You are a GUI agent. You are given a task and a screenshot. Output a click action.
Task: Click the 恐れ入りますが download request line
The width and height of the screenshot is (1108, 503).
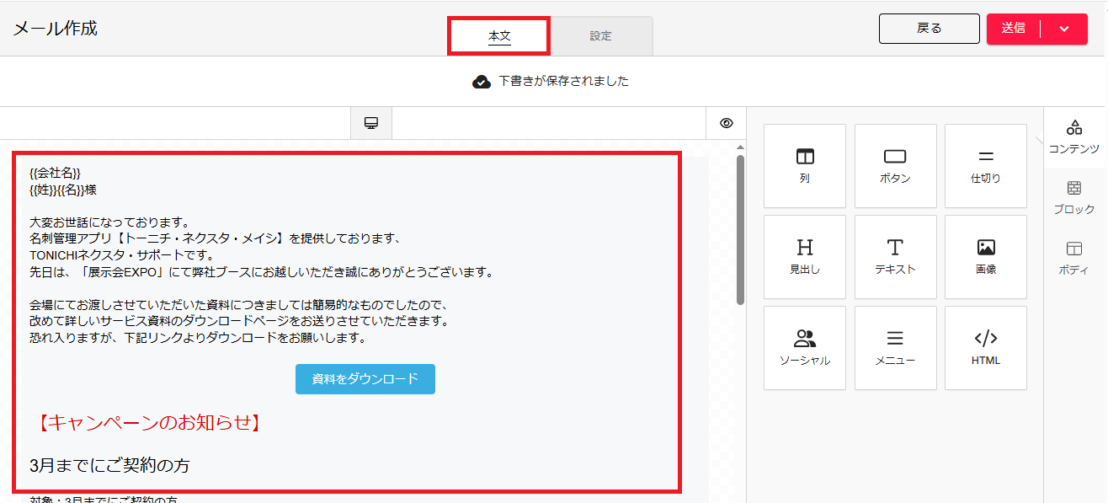click(x=197, y=338)
